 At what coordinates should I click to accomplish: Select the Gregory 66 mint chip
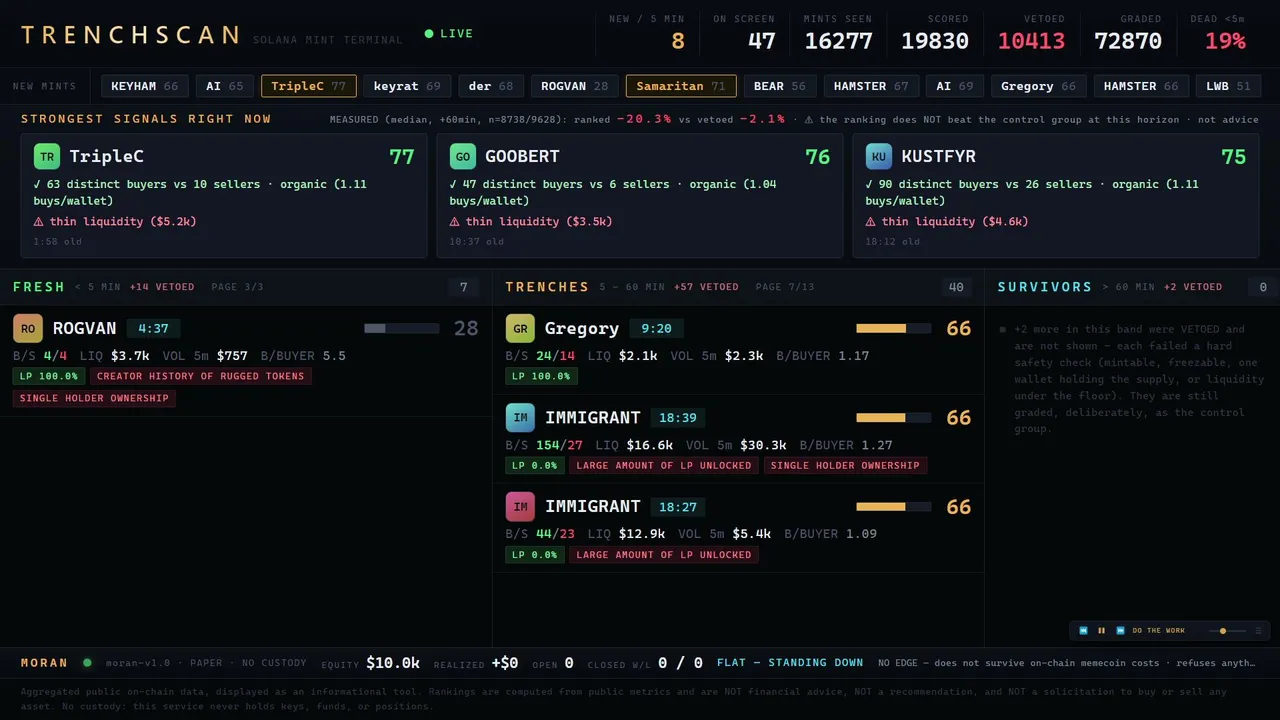tap(1039, 86)
